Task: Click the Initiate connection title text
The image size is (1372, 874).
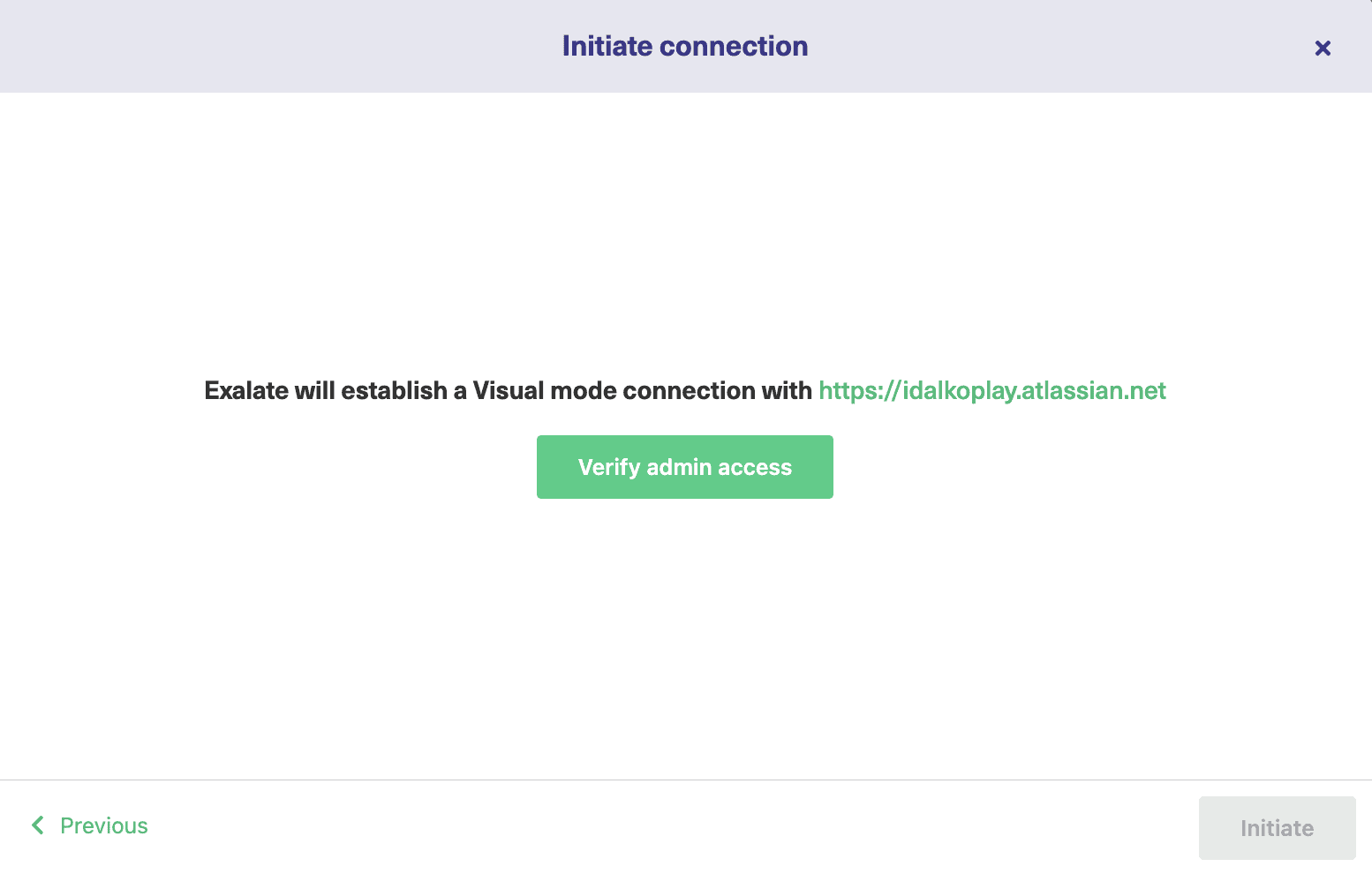Action: 684,45
